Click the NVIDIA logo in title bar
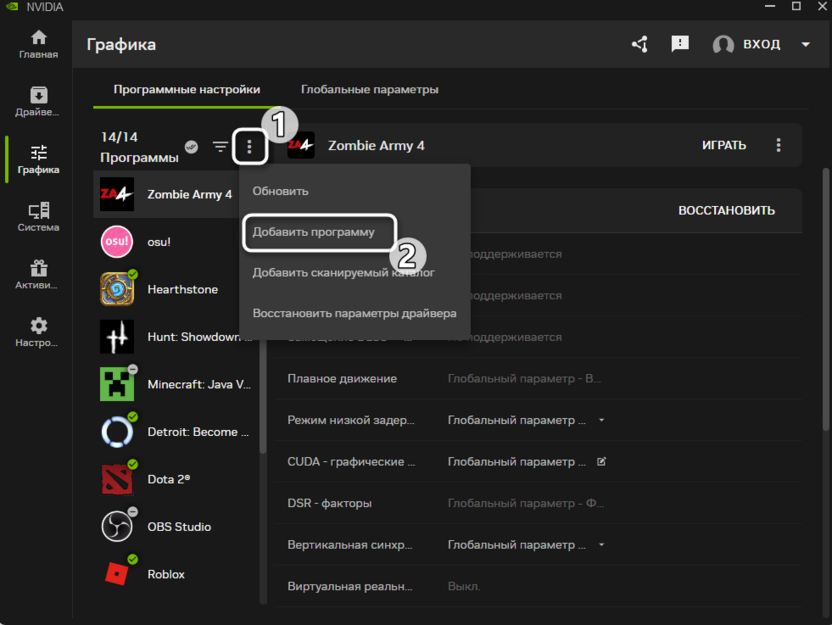 tap(12, 6)
